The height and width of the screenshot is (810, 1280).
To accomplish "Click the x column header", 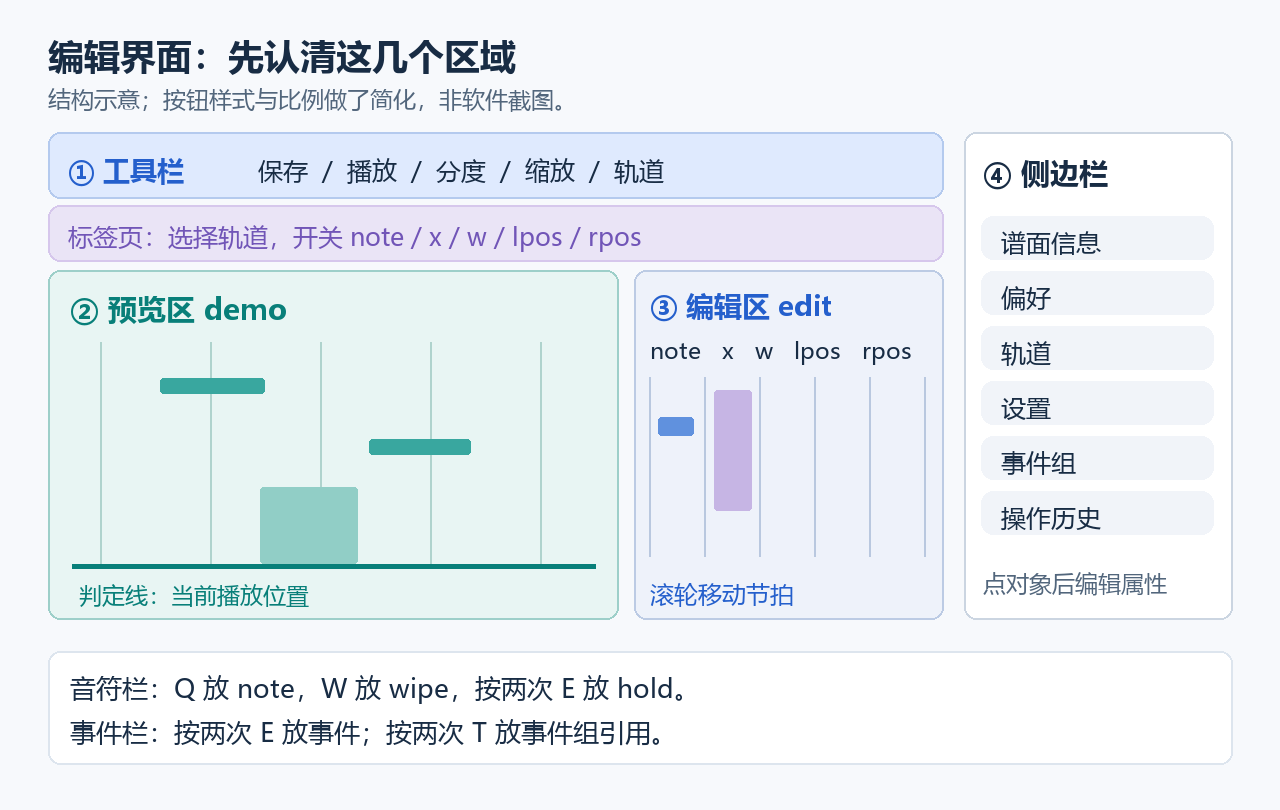I will 728,352.
